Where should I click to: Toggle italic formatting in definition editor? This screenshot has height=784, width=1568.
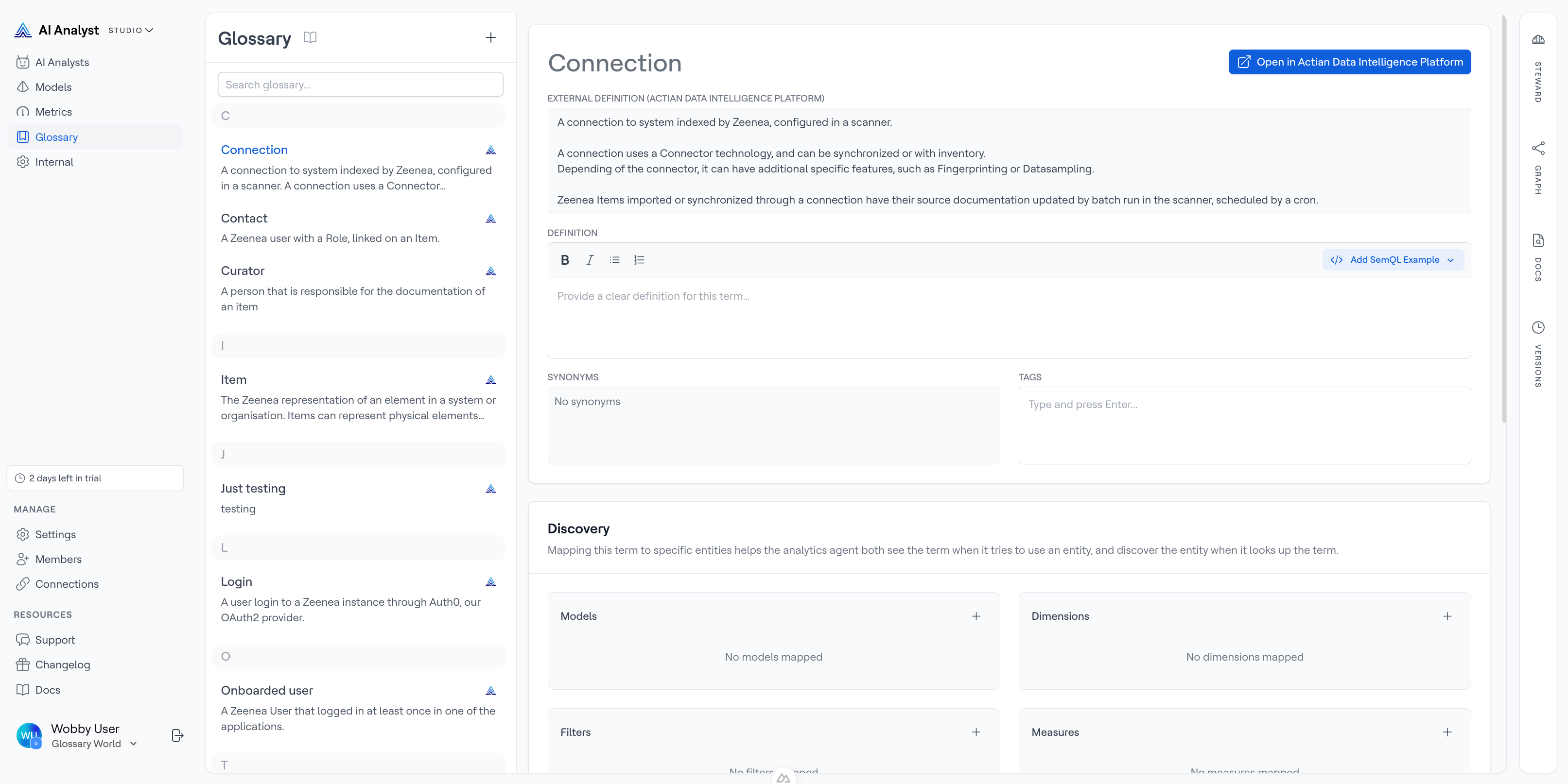pyautogui.click(x=589, y=260)
